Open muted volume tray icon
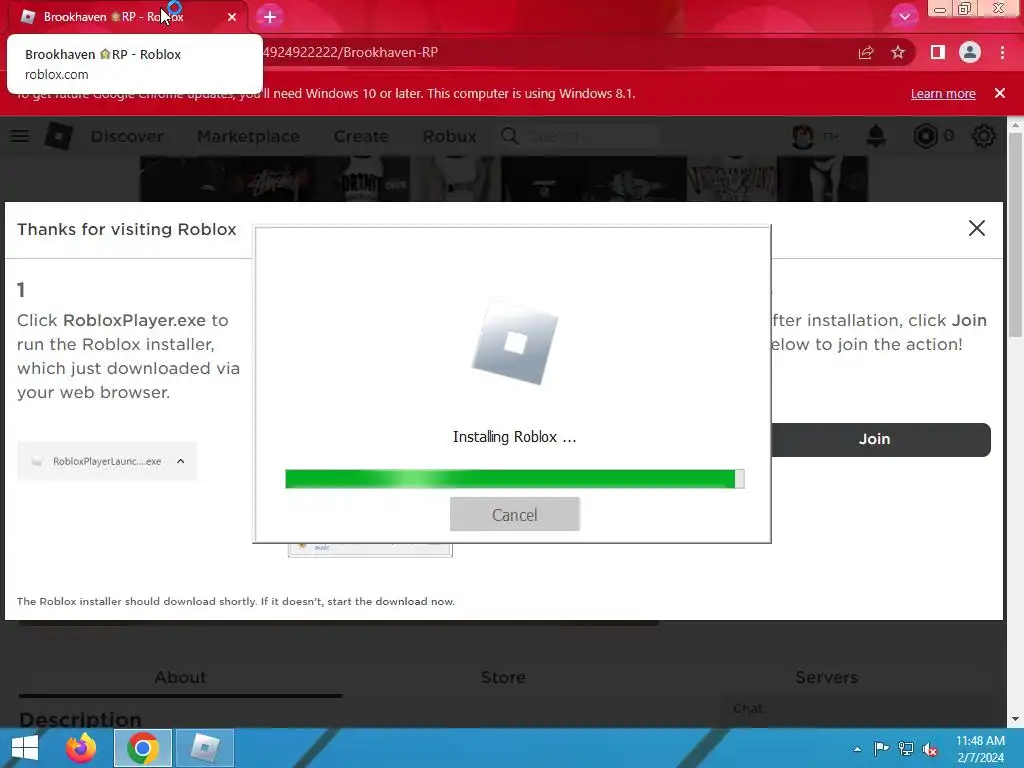Image resolution: width=1024 pixels, height=768 pixels. pyautogui.click(x=930, y=749)
